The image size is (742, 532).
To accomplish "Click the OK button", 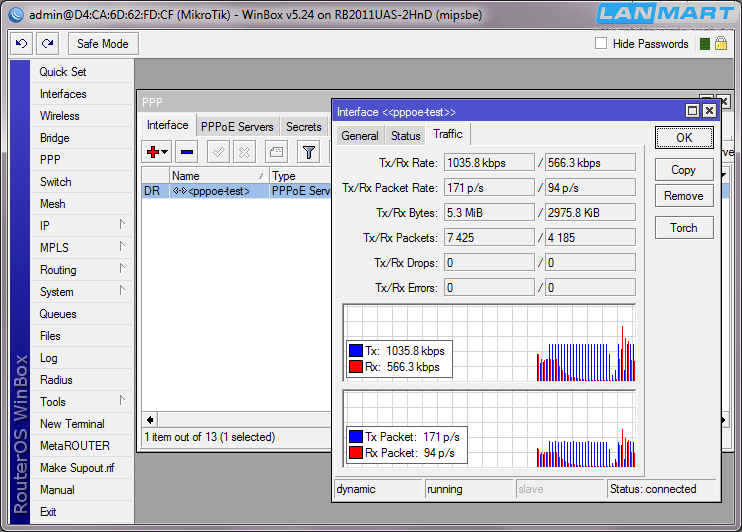I will (684, 138).
